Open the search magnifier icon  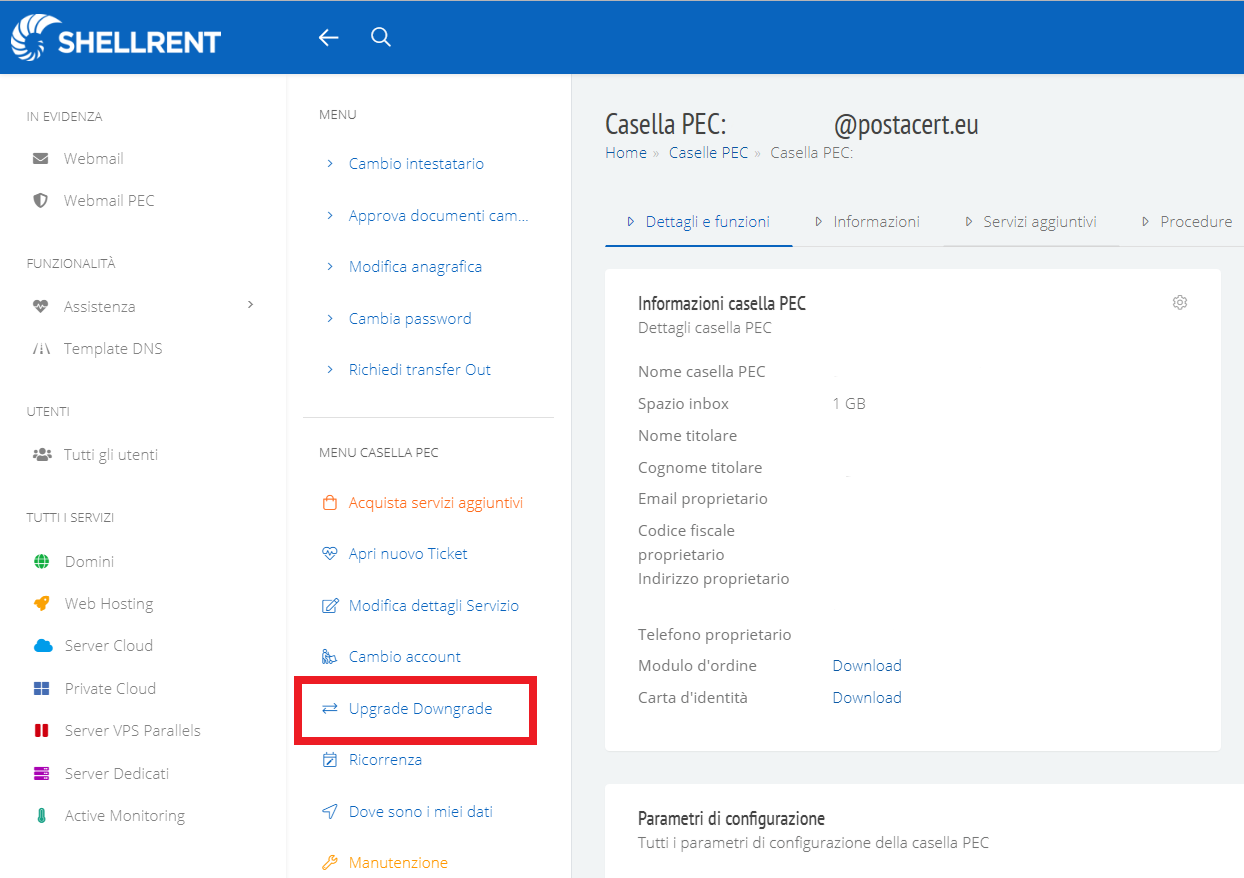click(380, 38)
